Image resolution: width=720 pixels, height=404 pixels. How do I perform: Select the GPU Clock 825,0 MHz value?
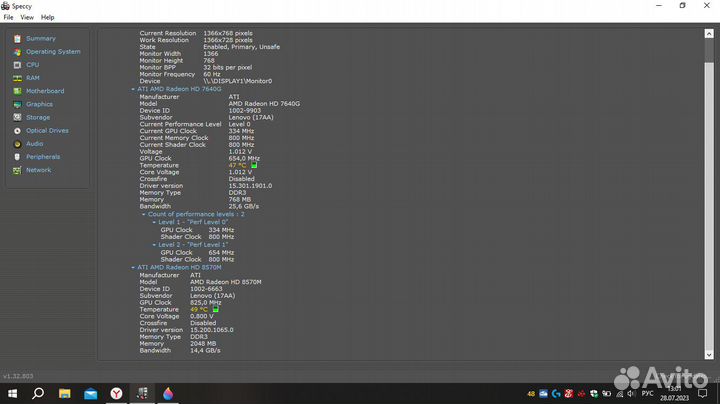(x=206, y=303)
